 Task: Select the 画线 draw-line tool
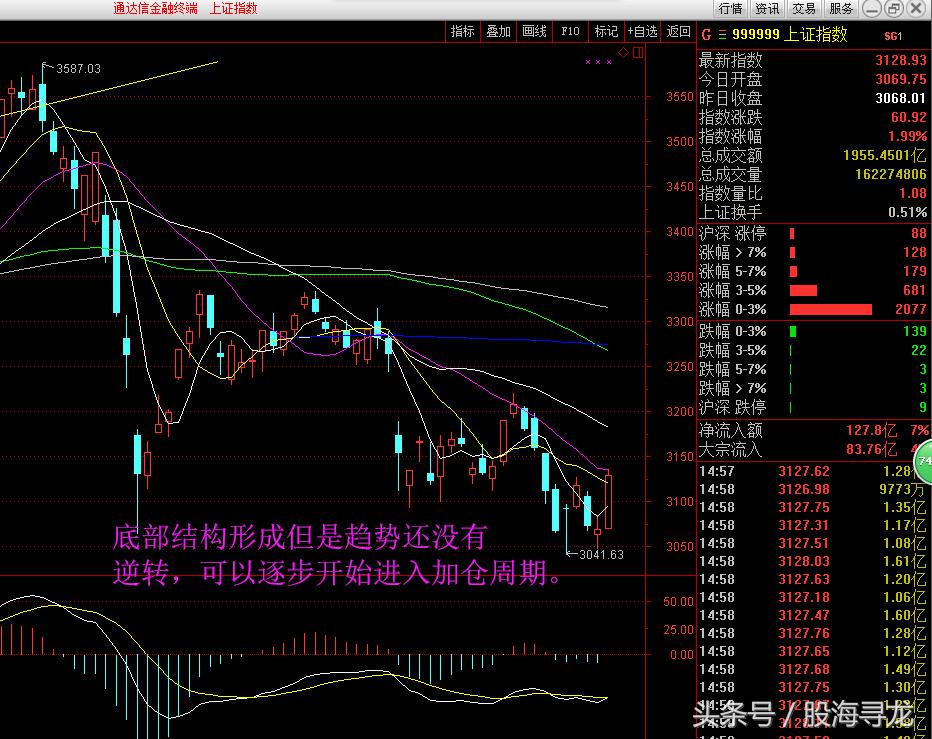534,32
